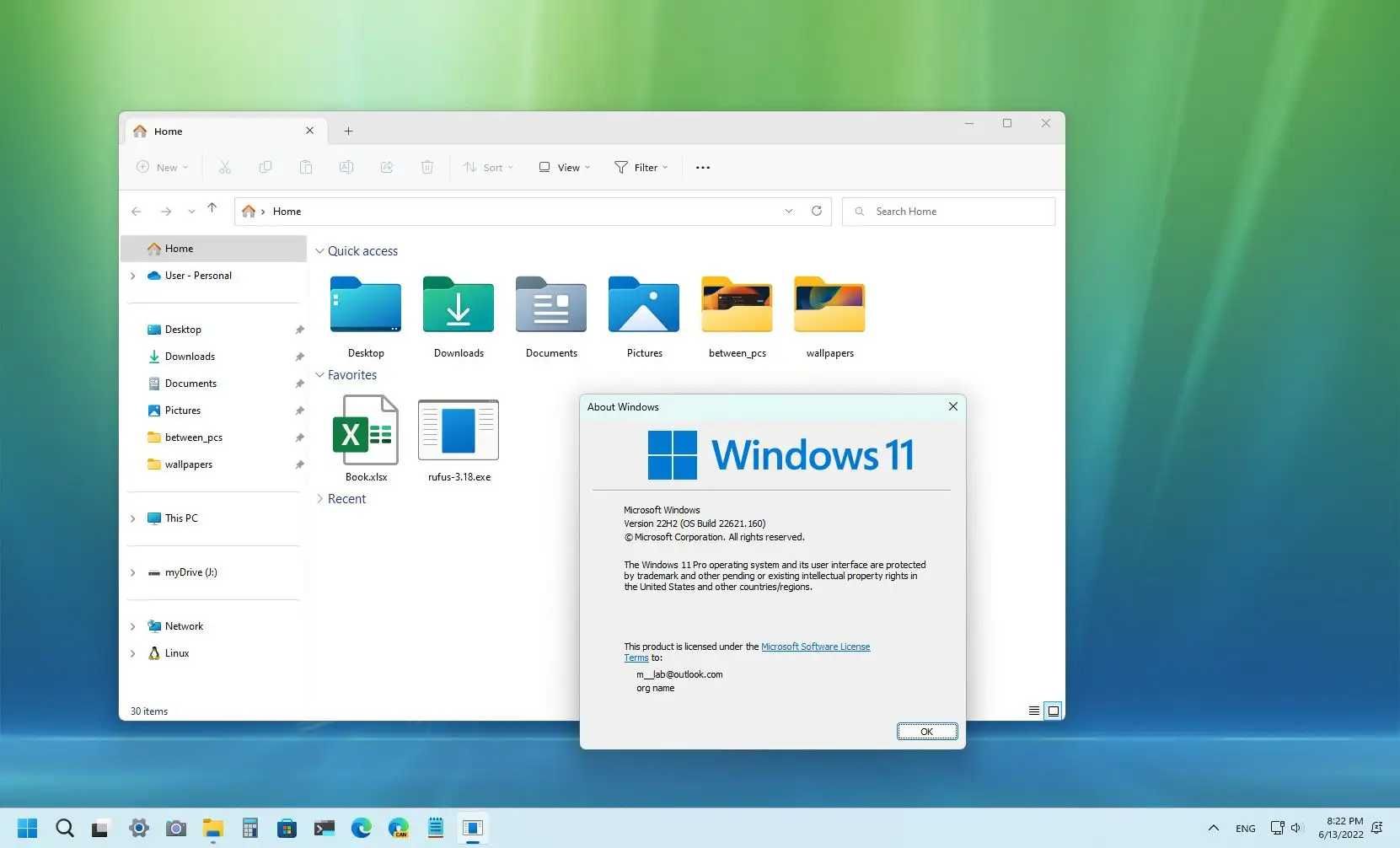Click the Cut scissors icon in toolbar
The image size is (1400, 848).
pyautogui.click(x=225, y=167)
